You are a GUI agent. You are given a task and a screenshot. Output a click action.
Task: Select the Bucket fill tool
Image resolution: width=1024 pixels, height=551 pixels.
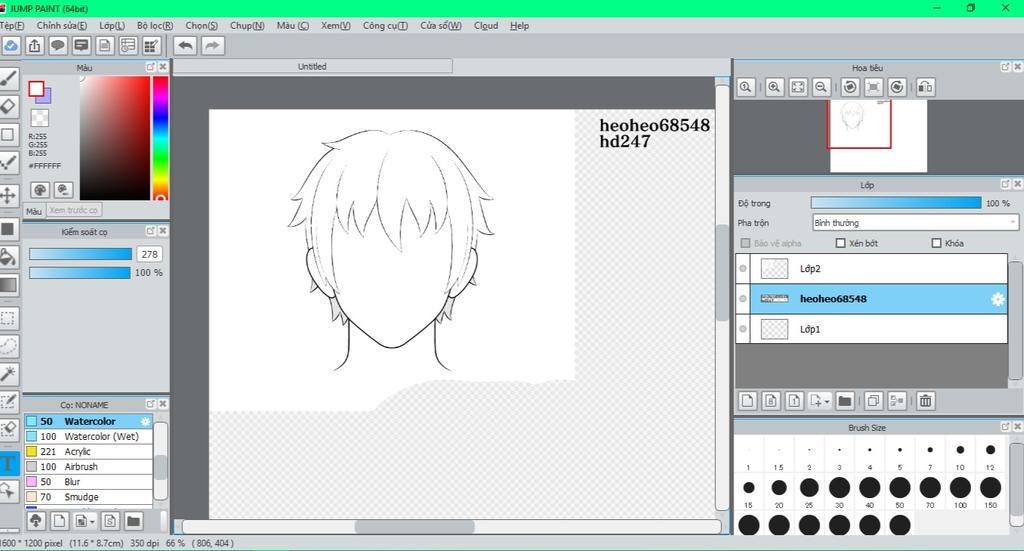click(x=8, y=257)
